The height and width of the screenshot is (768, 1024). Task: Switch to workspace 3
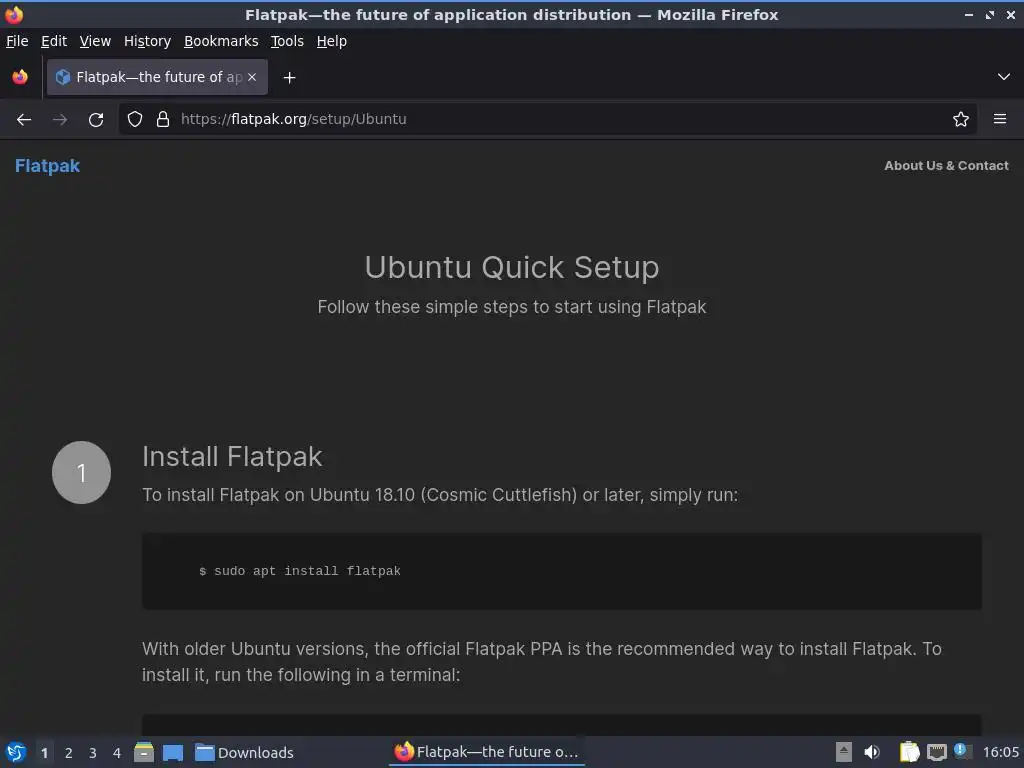coord(93,753)
